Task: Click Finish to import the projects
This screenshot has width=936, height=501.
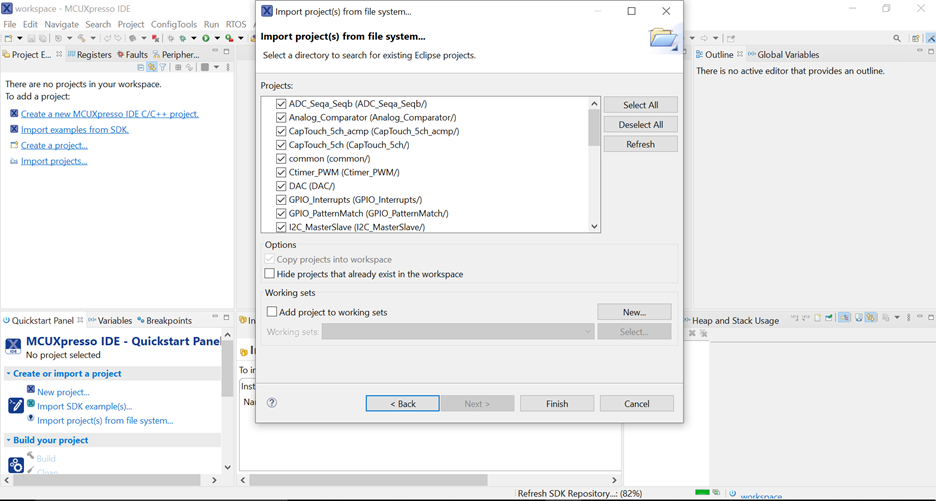Action: [557, 404]
